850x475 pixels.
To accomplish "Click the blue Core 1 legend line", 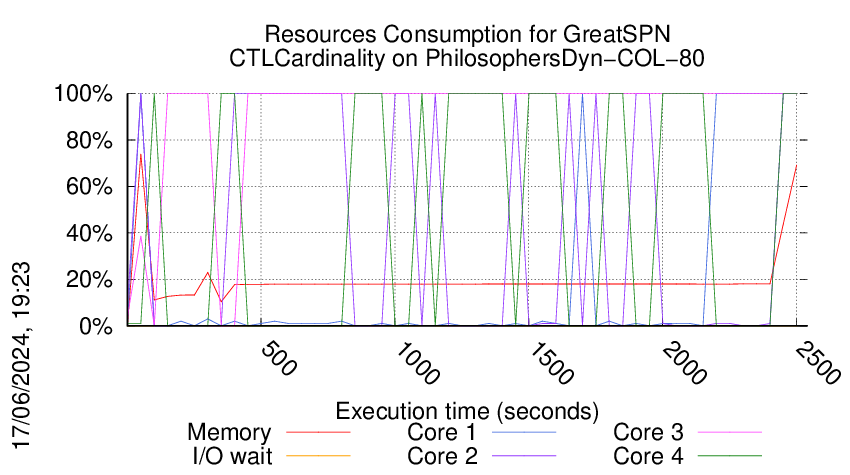I will tap(524, 432).
